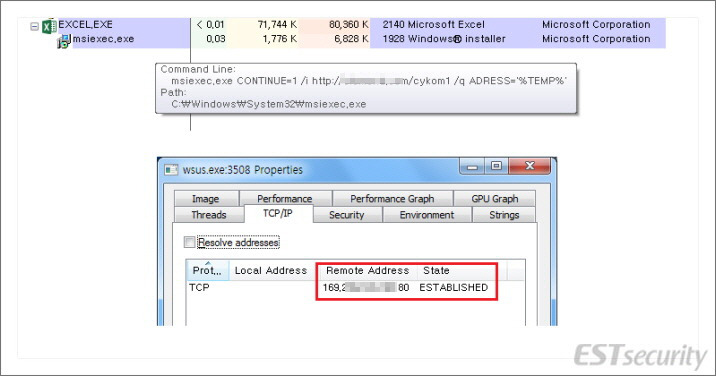Viewport: 716px width, 376px height.
Task: Click the 80,360 K working set value
Action: (349, 25)
